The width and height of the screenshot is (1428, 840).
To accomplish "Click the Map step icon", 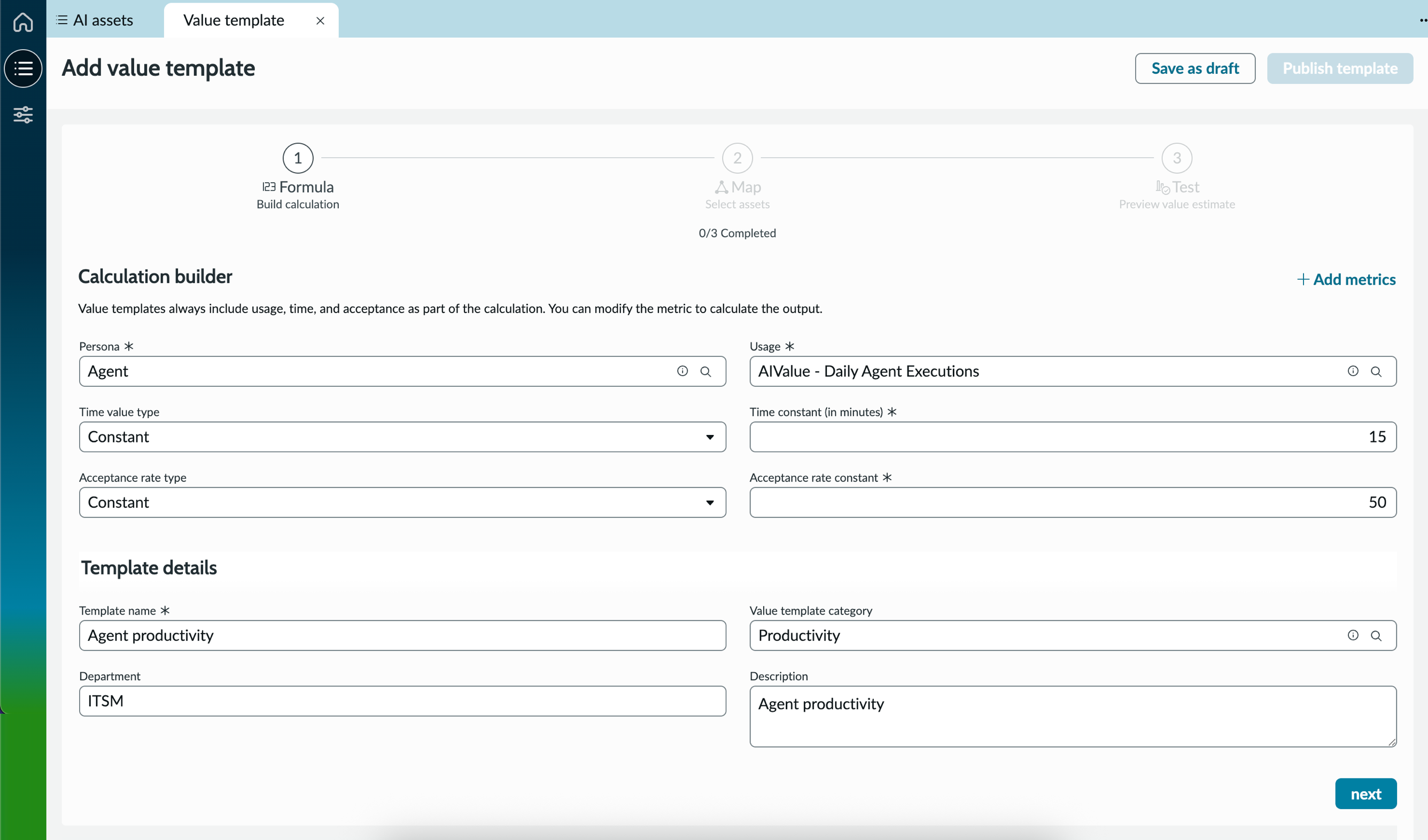I will [721, 187].
